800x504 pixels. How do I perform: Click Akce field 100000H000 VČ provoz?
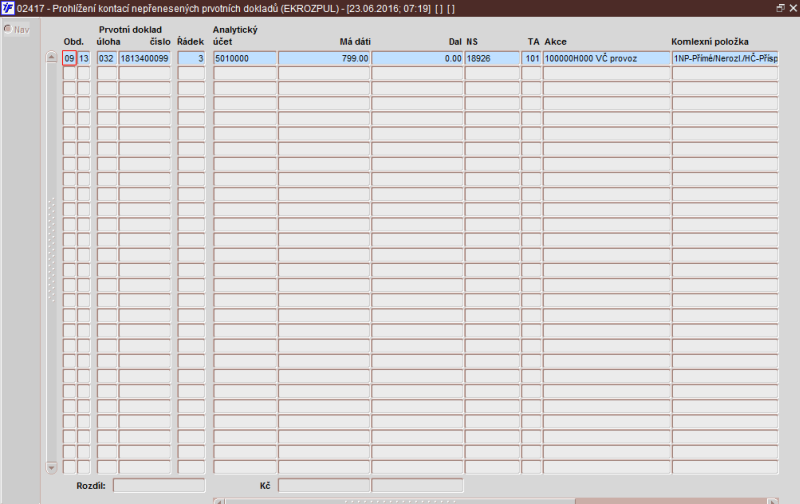(607, 58)
